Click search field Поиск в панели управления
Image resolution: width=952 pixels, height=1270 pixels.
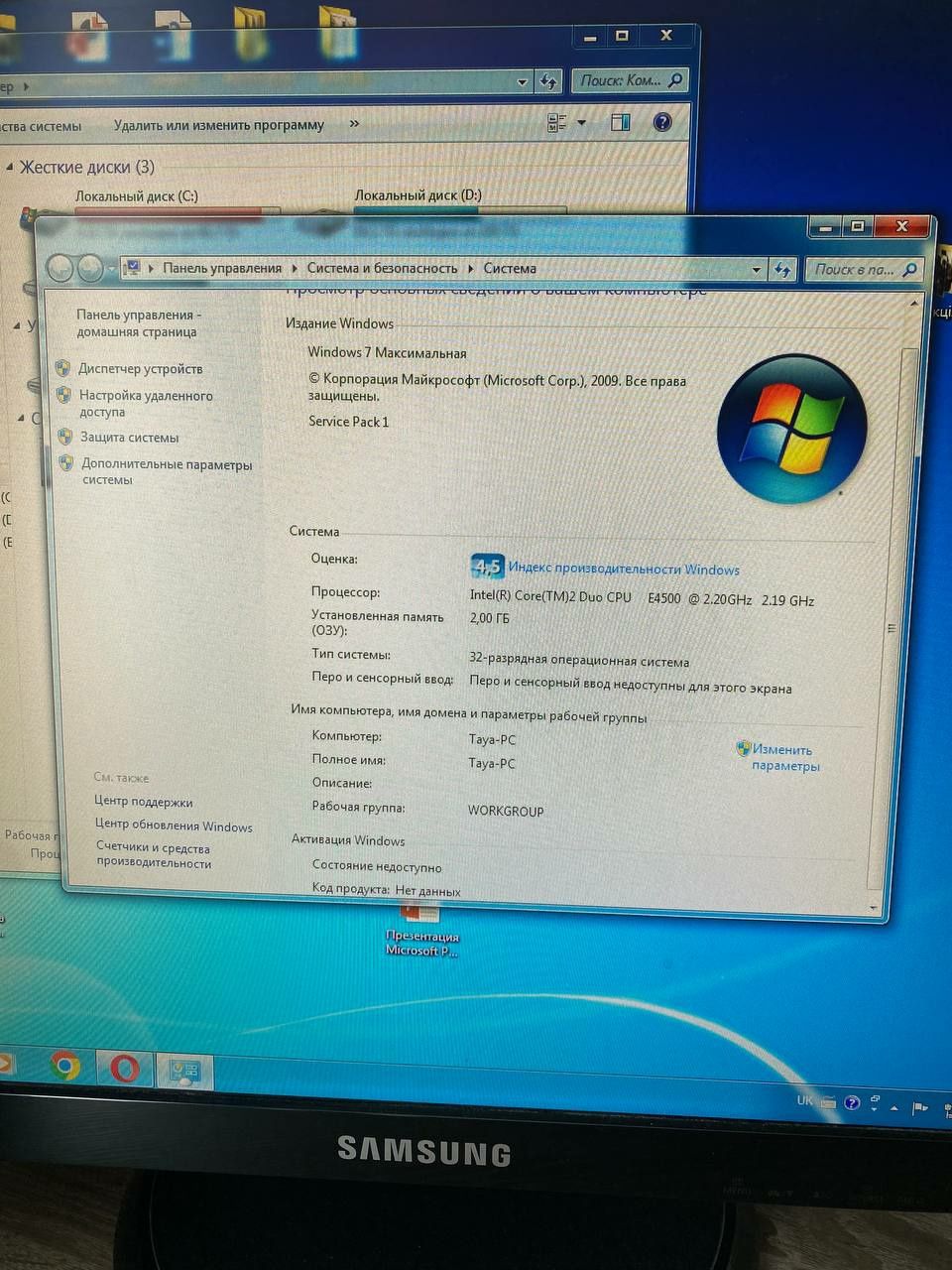(x=865, y=269)
